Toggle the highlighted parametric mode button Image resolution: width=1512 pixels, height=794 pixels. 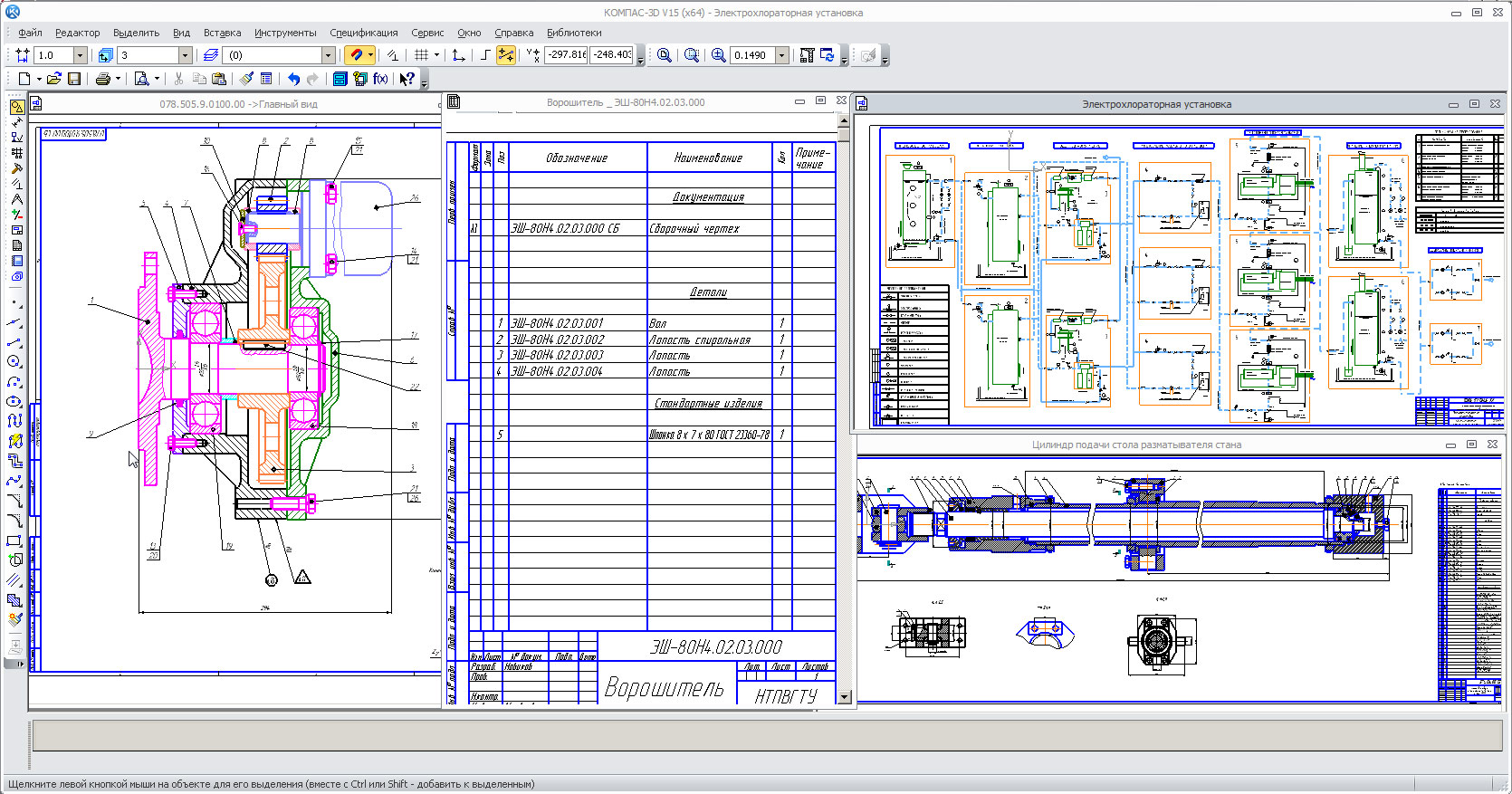click(506, 55)
